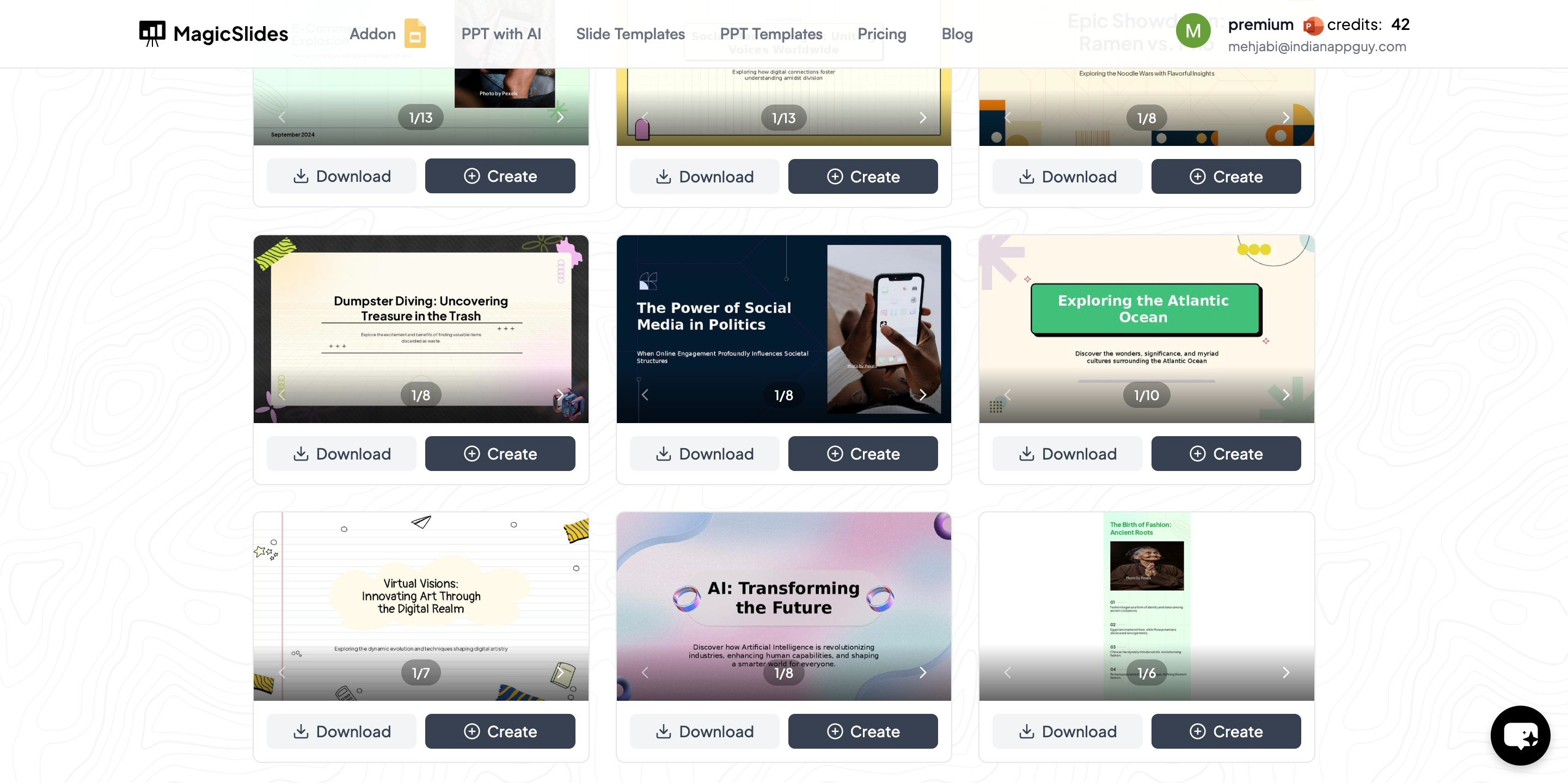Advance AI Transforming the Future slide preview
This screenshot has height=783, width=1568.
pyautogui.click(x=923, y=672)
